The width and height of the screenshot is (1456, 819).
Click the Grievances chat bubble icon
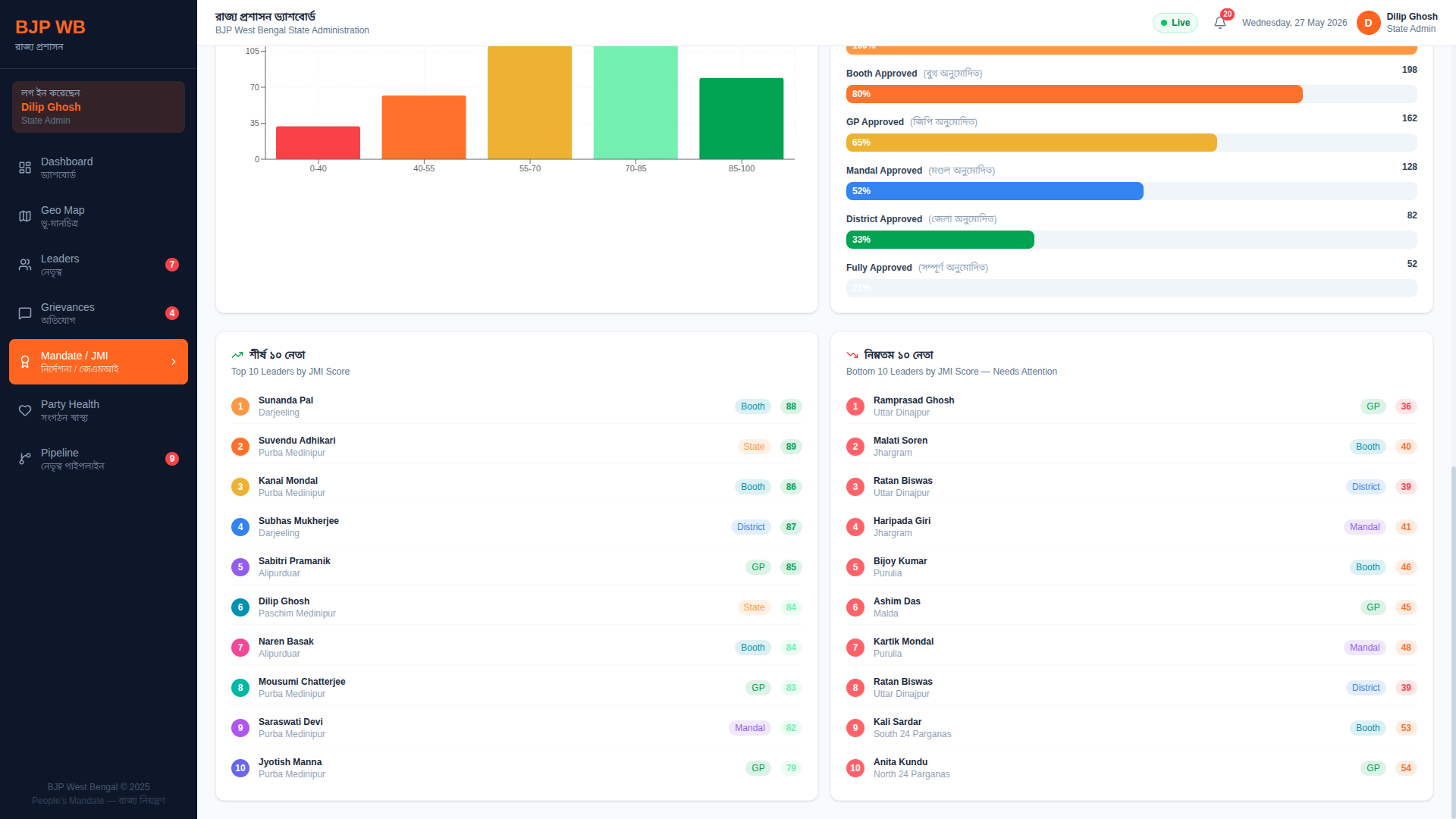[x=25, y=313]
